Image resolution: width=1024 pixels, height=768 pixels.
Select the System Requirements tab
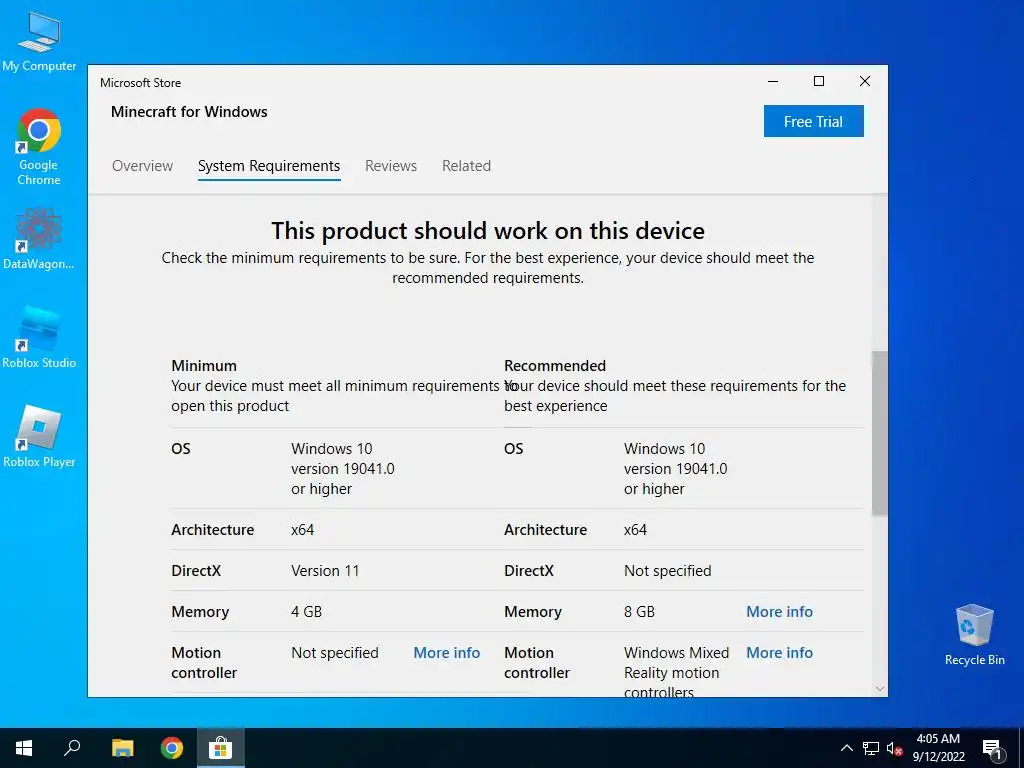coord(269,167)
